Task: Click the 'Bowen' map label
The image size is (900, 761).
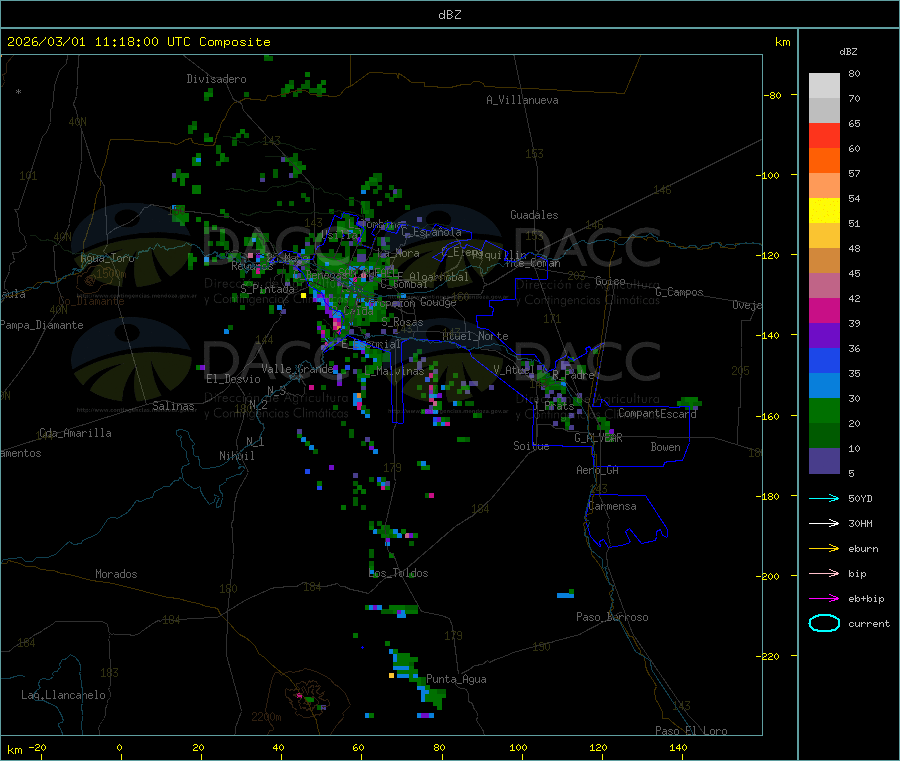Action: click(x=665, y=447)
